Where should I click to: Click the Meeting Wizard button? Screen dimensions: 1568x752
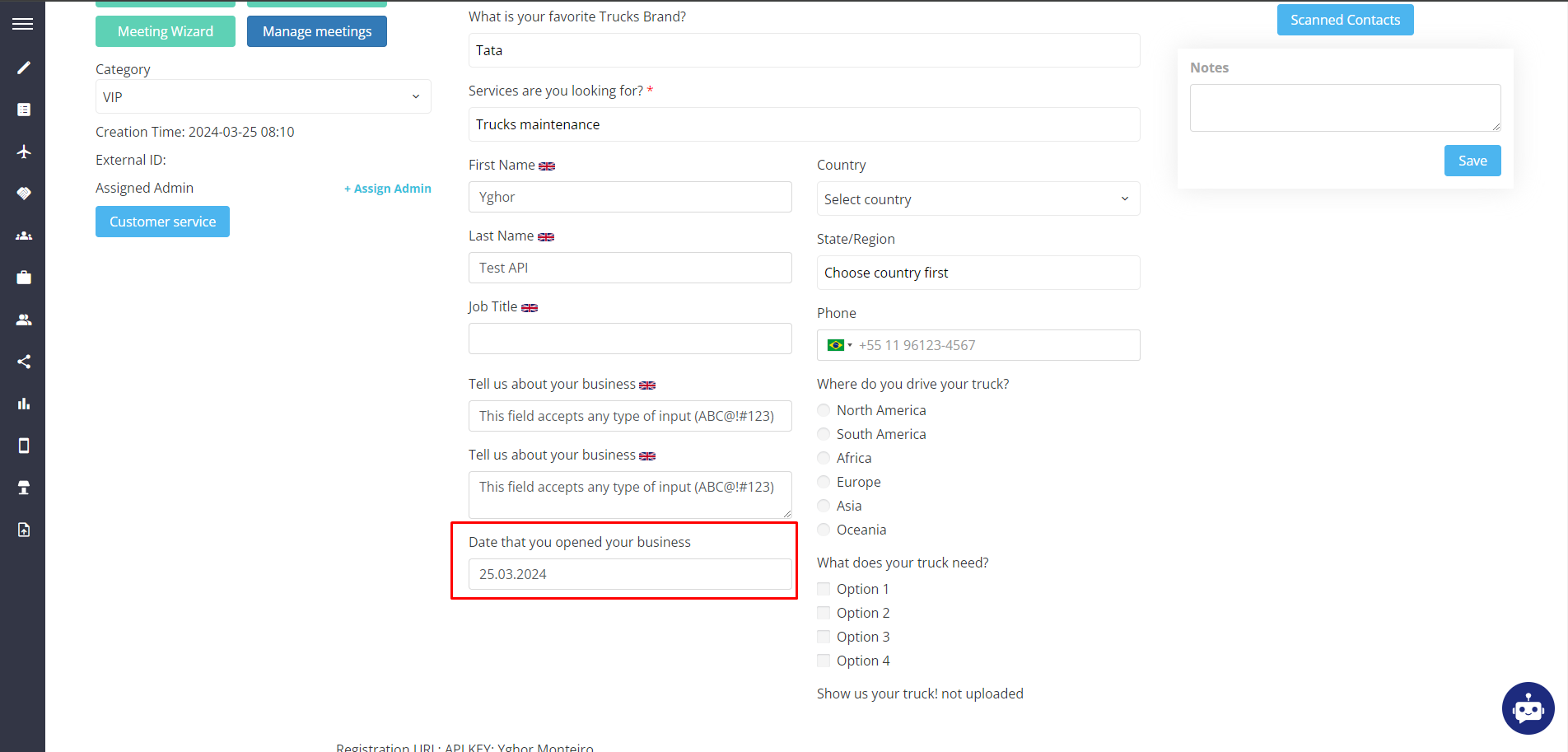[166, 31]
